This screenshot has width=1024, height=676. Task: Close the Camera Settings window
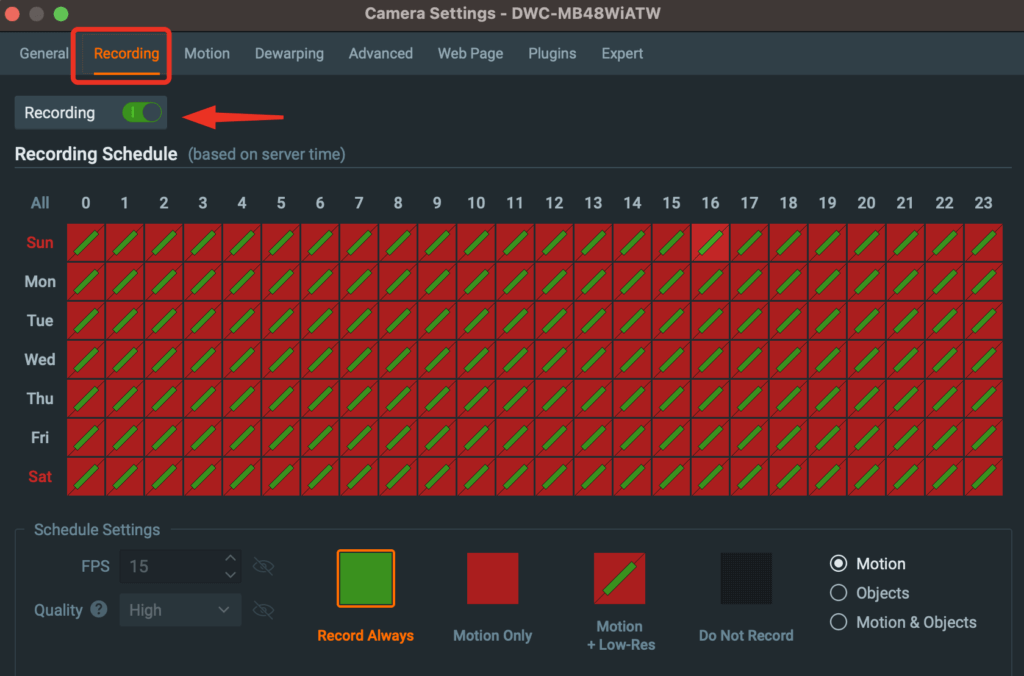click(x=12, y=14)
